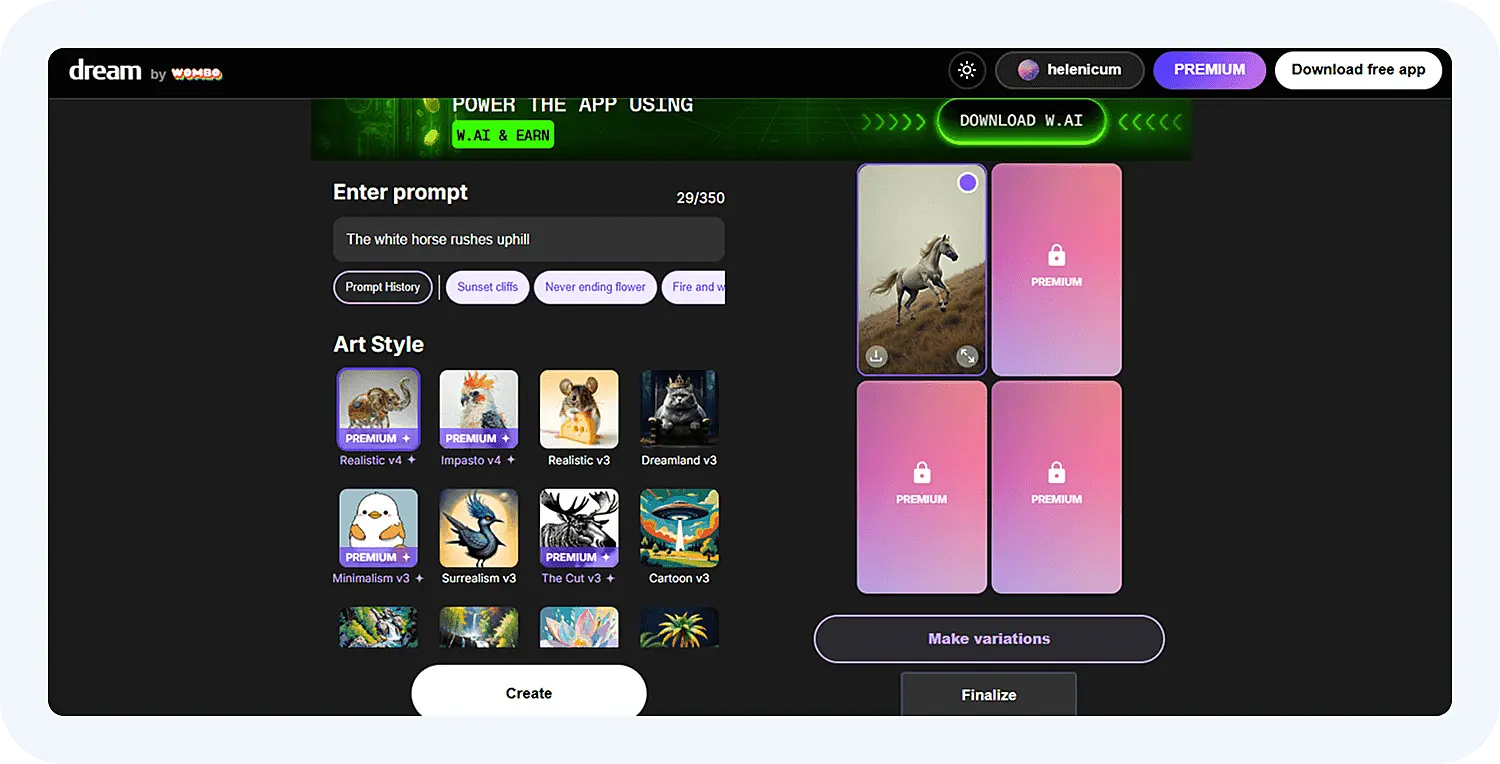Select the Never ending flower suggestion
This screenshot has height=764, width=1500.
point(595,287)
